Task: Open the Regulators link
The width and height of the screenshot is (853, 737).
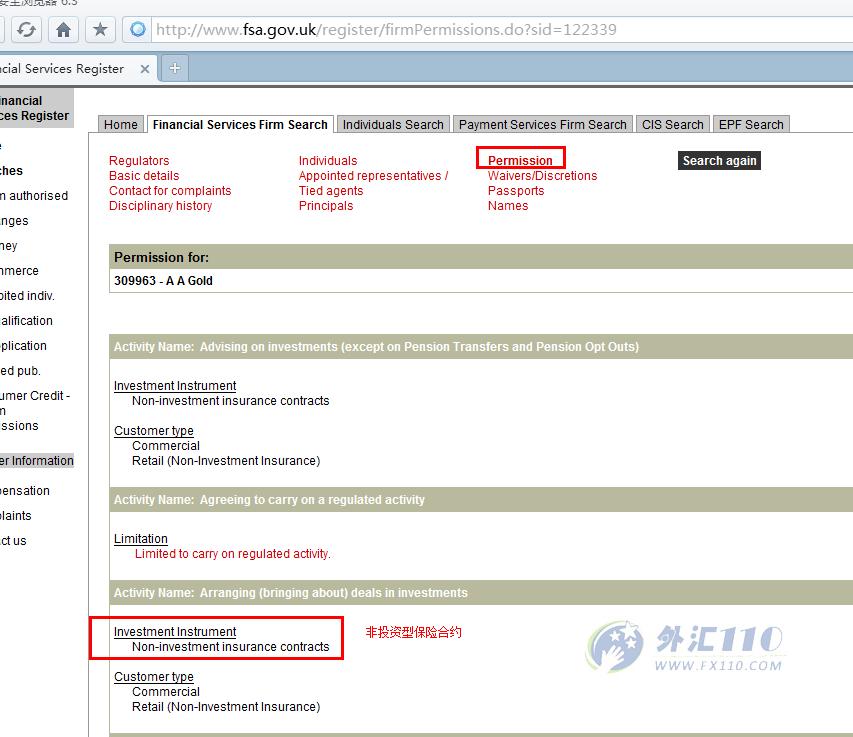Action: coord(139,160)
